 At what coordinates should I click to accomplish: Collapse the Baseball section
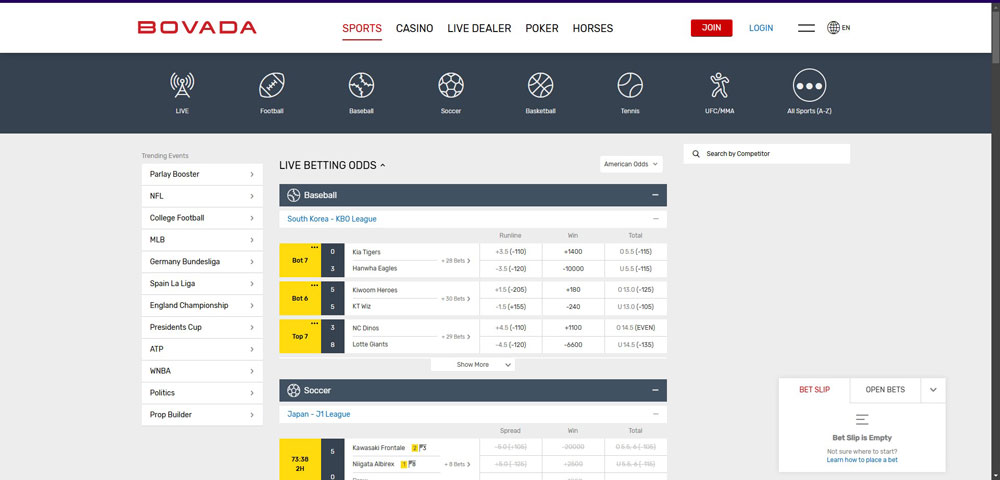point(655,195)
